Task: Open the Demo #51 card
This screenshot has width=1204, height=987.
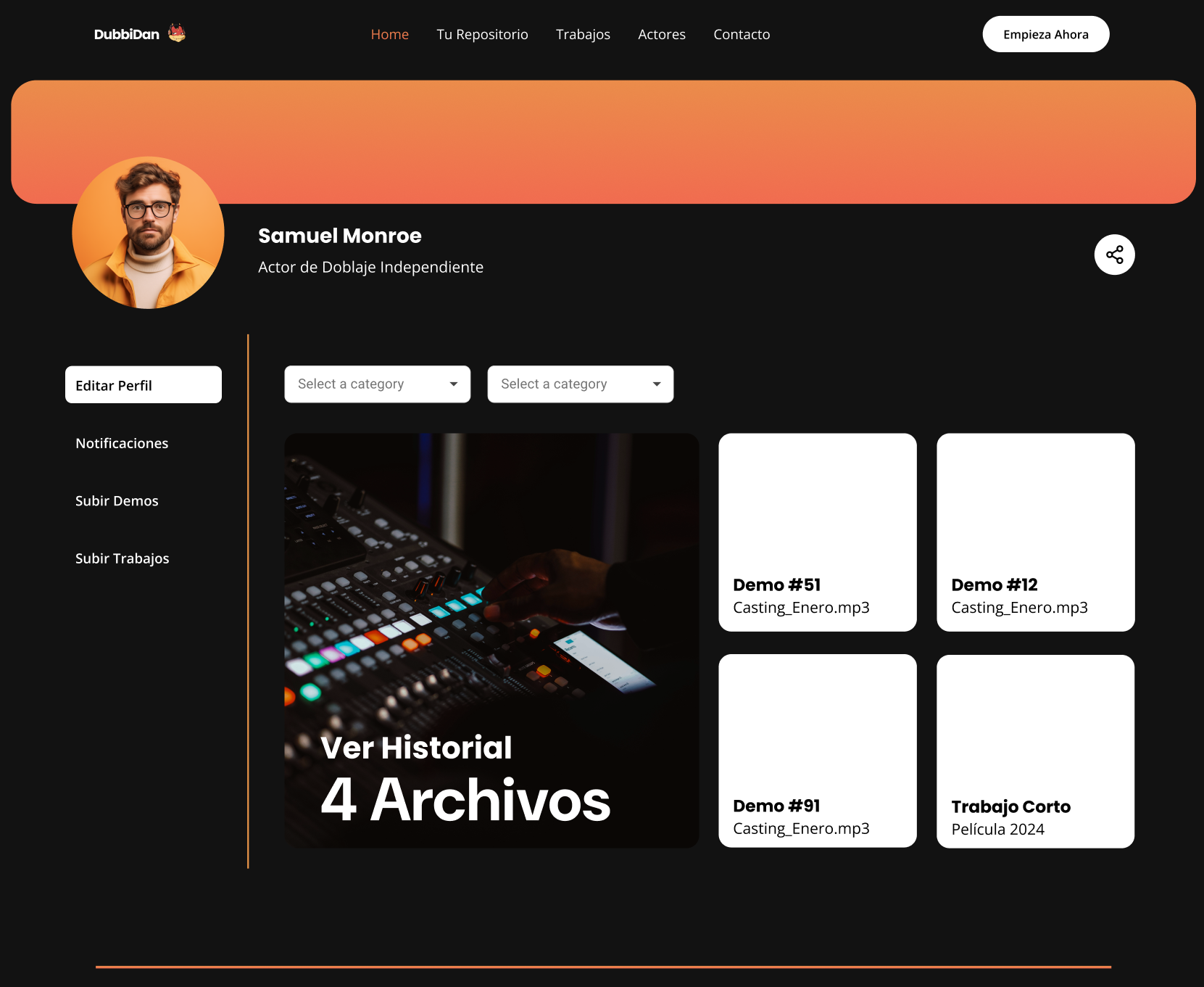Action: click(817, 532)
